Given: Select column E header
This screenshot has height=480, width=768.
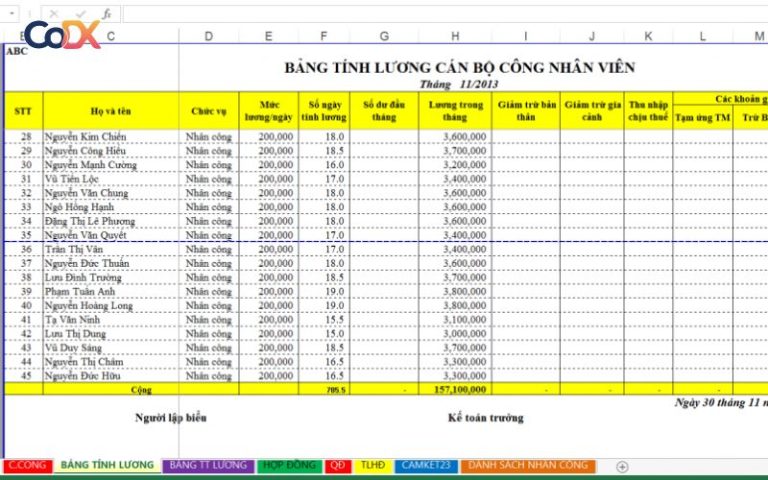Looking at the screenshot, I should pos(268,36).
